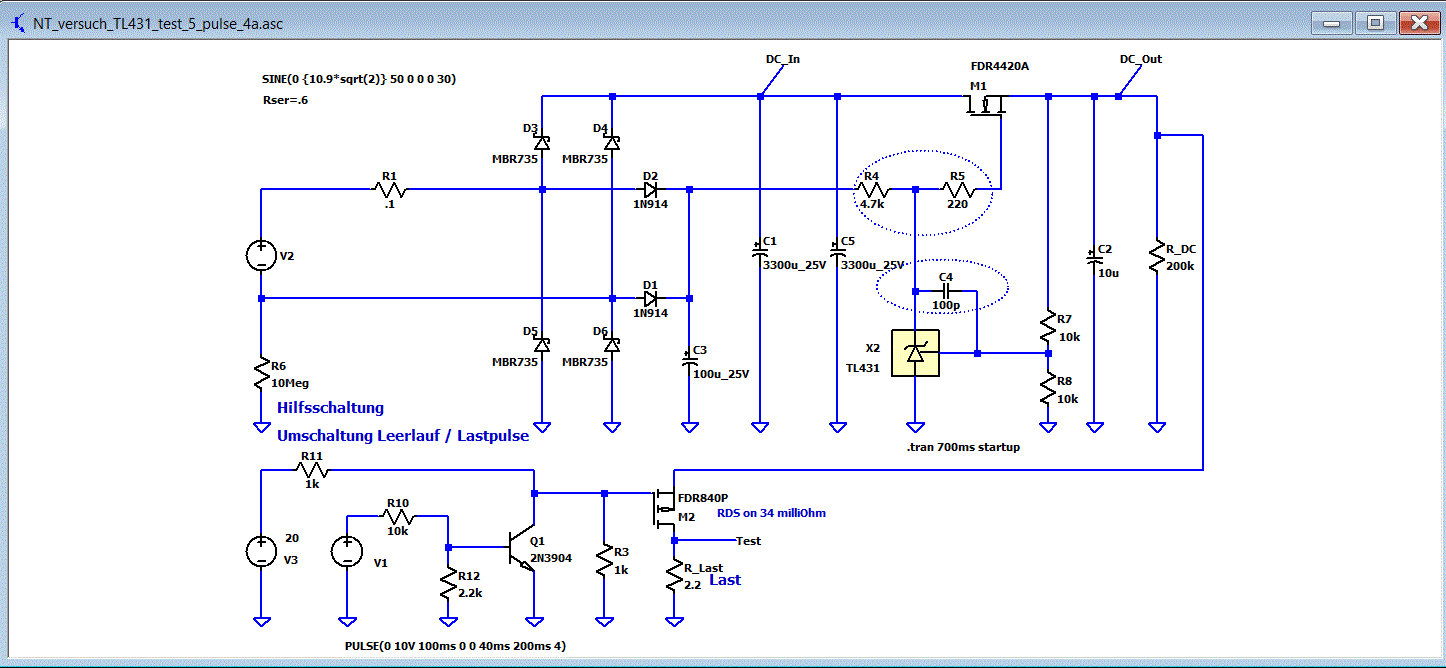The height and width of the screenshot is (668, 1446).
Task: Click the FDR840P model label
Action: point(703,497)
